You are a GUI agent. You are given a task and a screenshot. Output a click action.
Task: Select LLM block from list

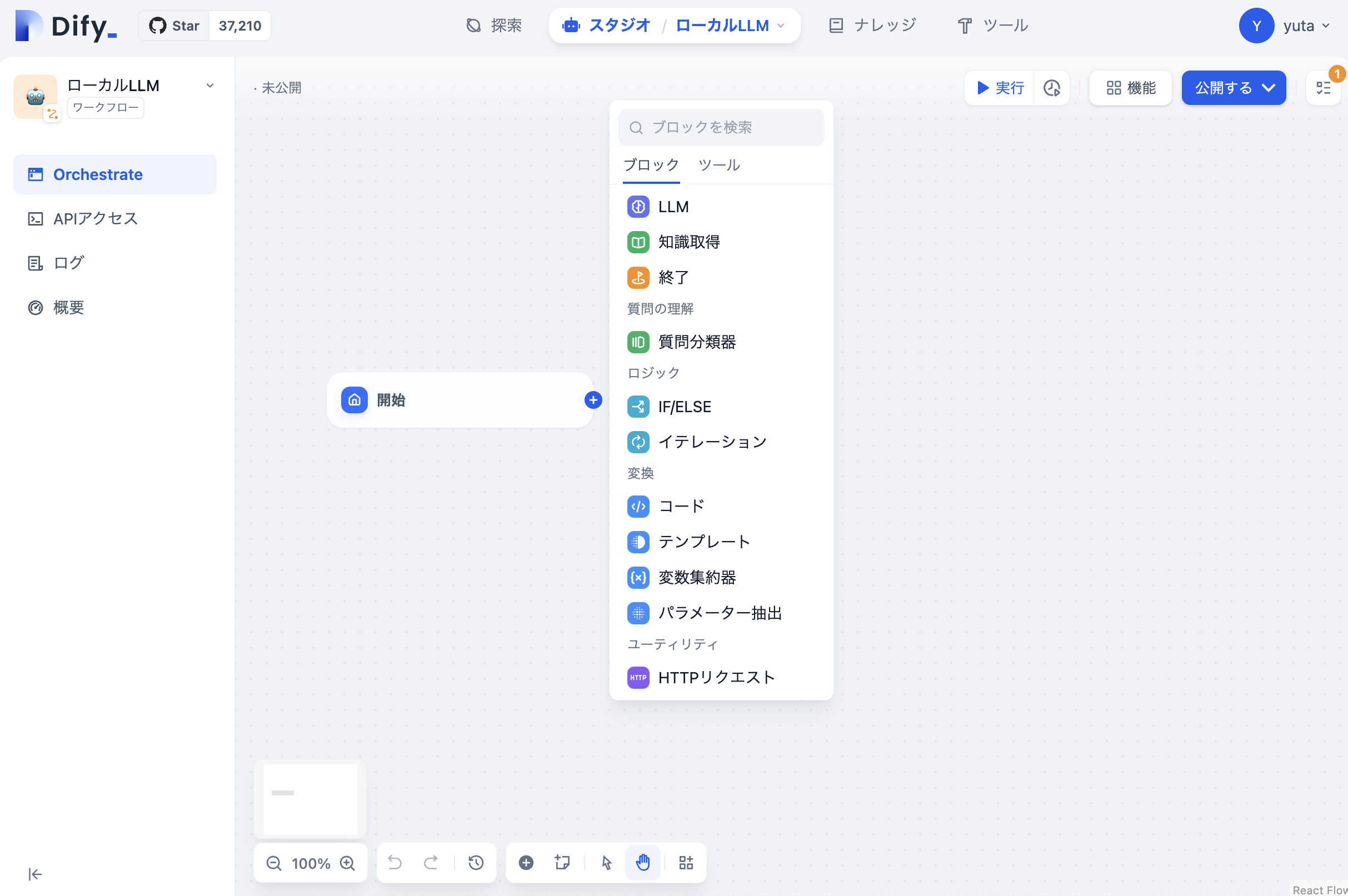673,207
